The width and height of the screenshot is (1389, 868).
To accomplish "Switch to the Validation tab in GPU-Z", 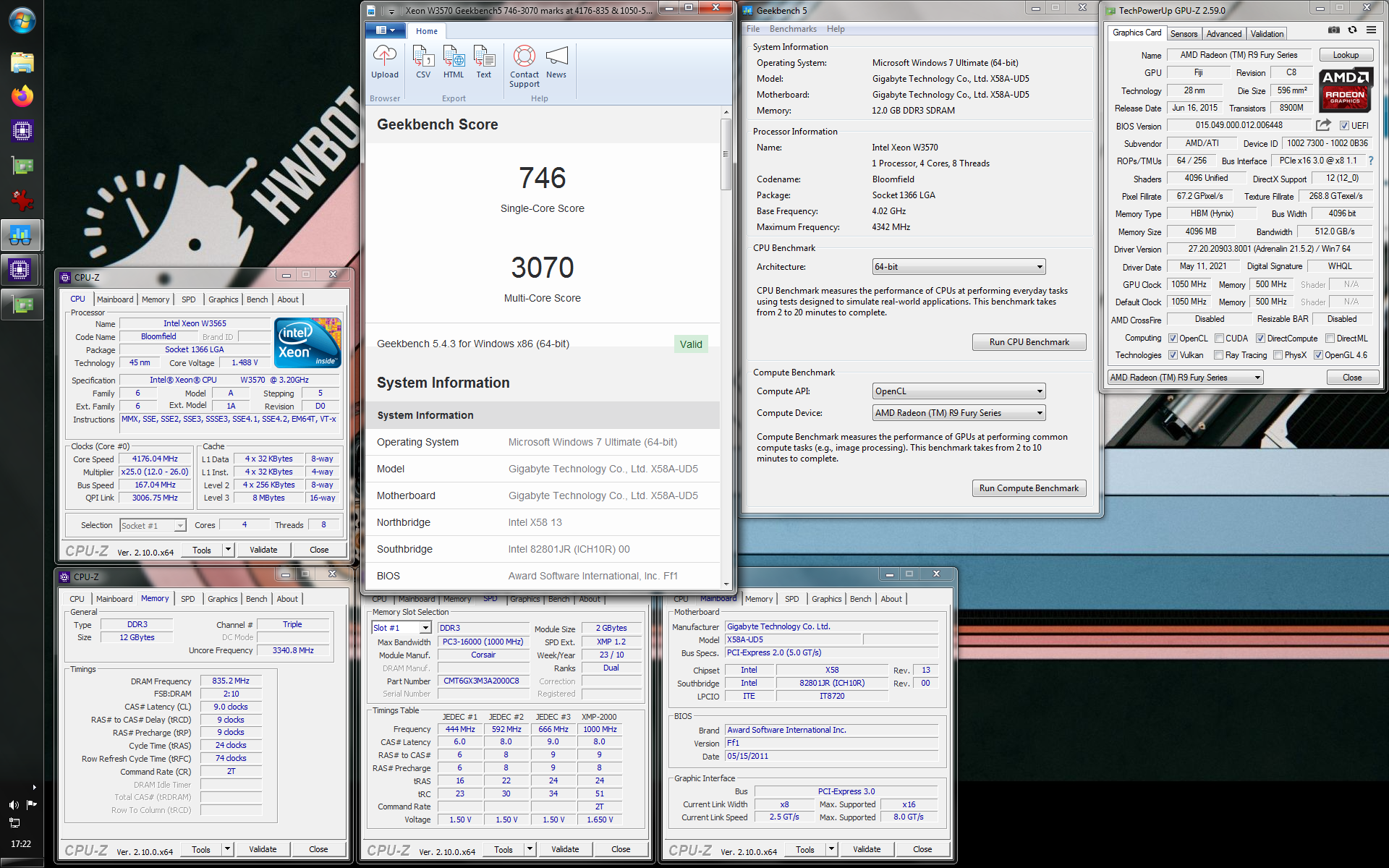I will [1267, 33].
